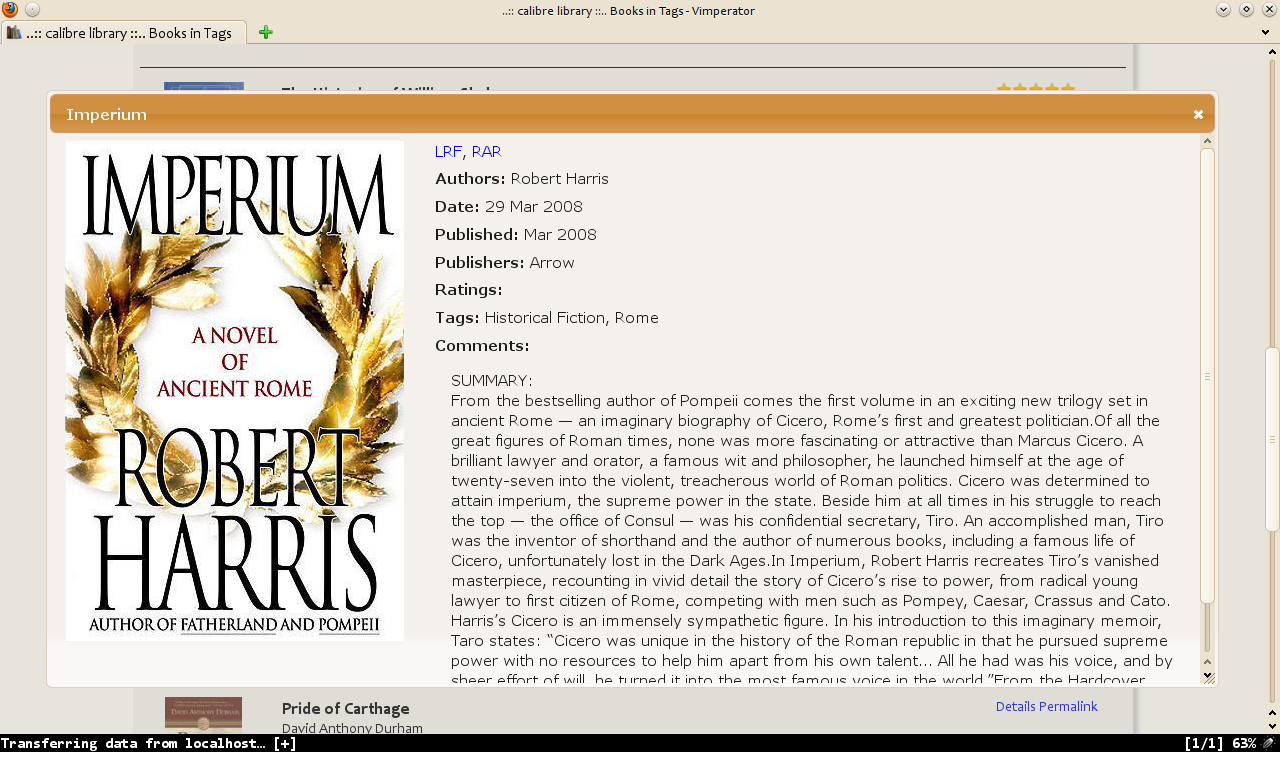Image resolution: width=1280 pixels, height=772 pixels.
Task: Click the page scrollbar's top up arrow
Action: pos(1272,52)
